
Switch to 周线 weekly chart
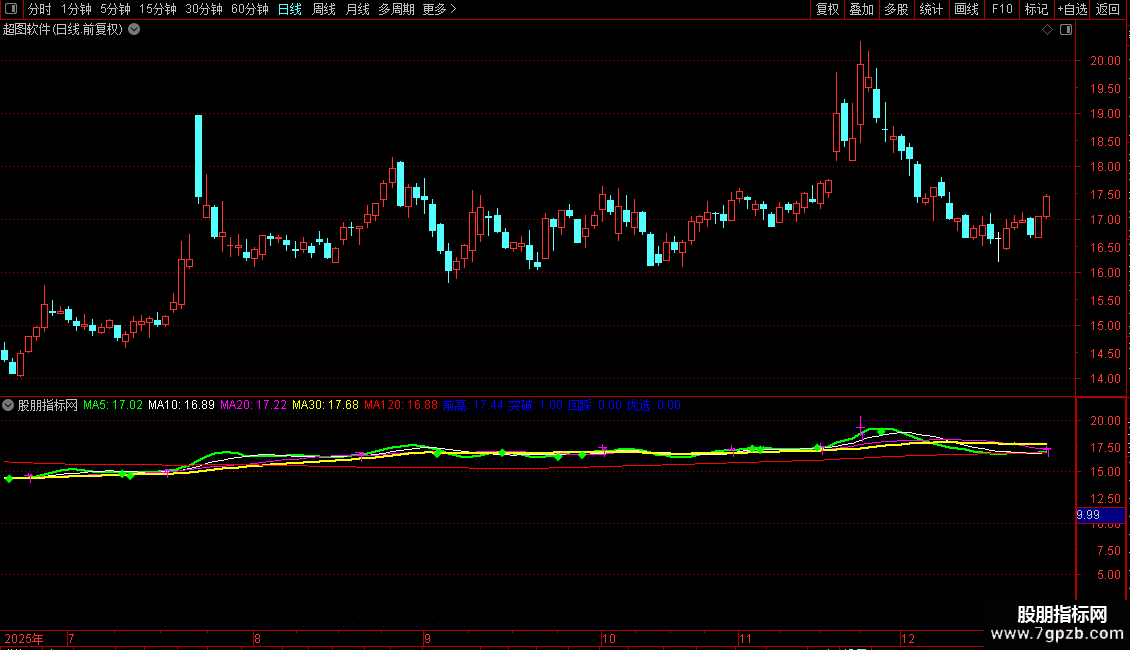click(x=324, y=9)
